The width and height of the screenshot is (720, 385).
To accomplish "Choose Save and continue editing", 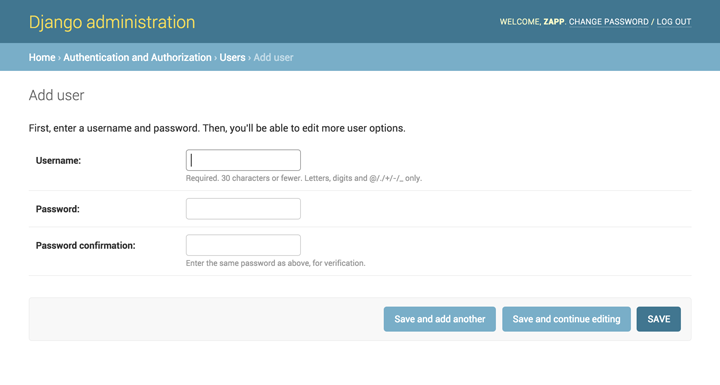I will 566,319.
